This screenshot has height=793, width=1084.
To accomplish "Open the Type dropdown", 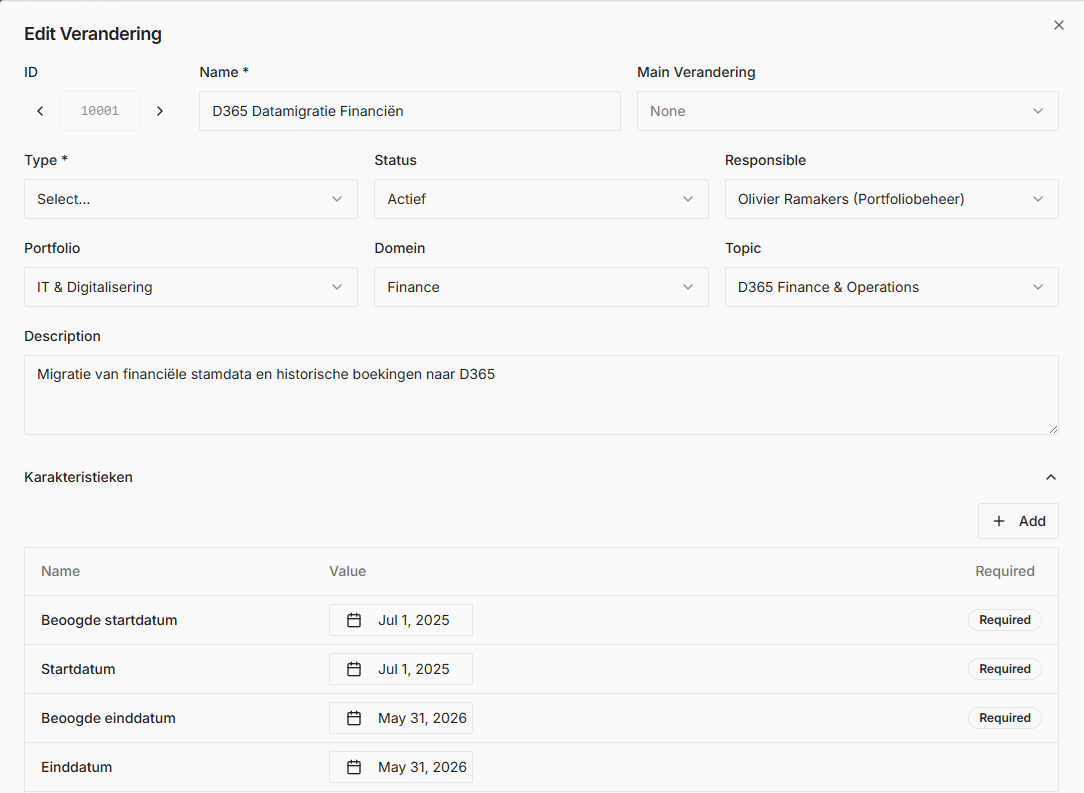I will 190,199.
